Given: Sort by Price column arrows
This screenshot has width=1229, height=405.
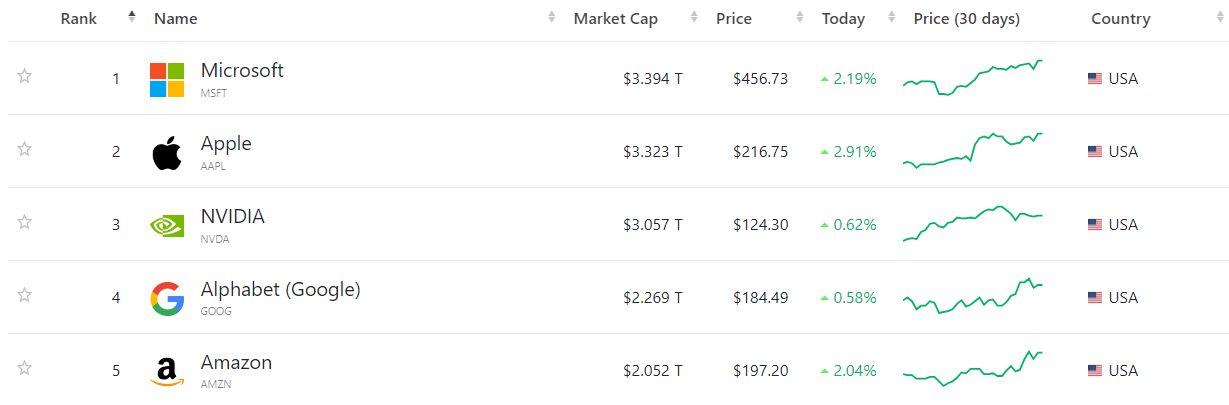Looking at the screenshot, I should 799,18.
